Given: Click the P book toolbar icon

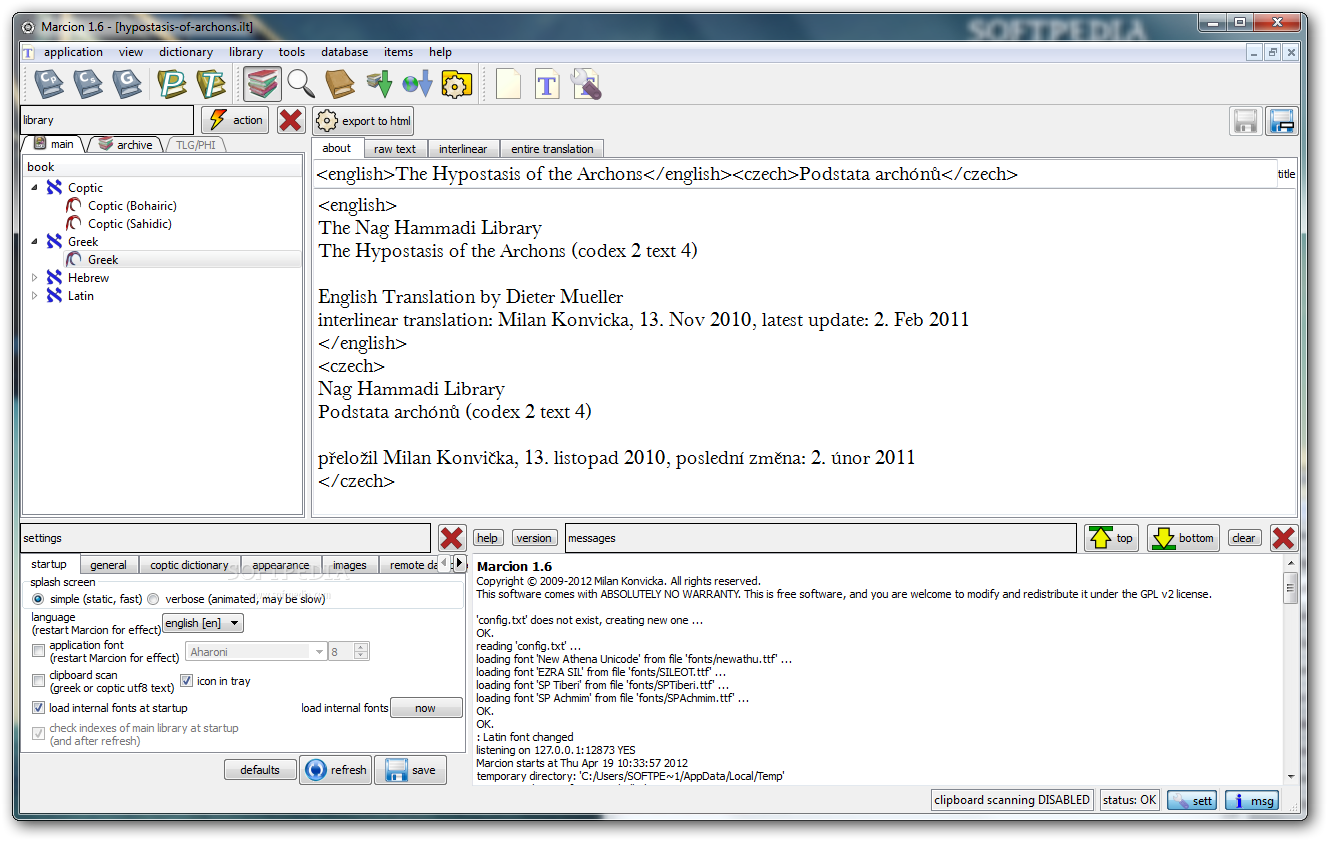Looking at the screenshot, I should point(173,84).
